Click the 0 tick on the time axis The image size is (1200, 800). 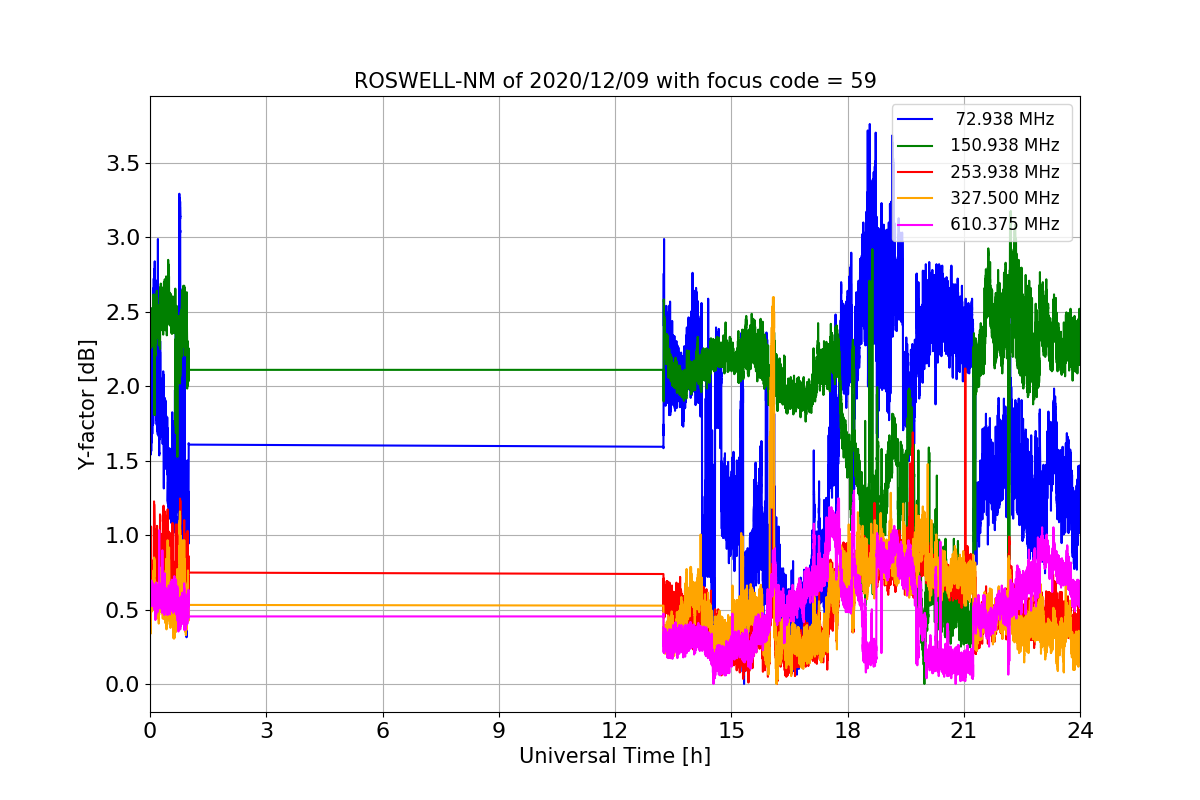pyautogui.click(x=150, y=731)
